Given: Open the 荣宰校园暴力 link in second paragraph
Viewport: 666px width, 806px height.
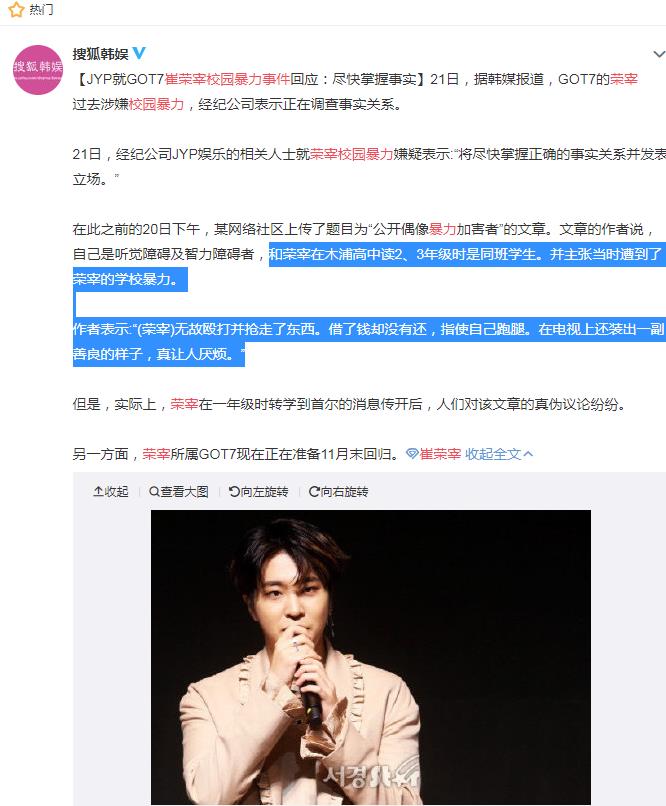Looking at the screenshot, I should point(352,154).
